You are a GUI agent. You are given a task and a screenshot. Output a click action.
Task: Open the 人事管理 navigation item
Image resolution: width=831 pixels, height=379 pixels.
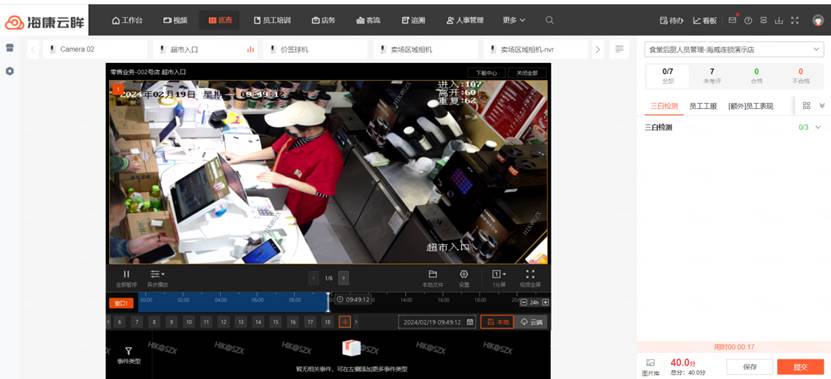click(465, 20)
